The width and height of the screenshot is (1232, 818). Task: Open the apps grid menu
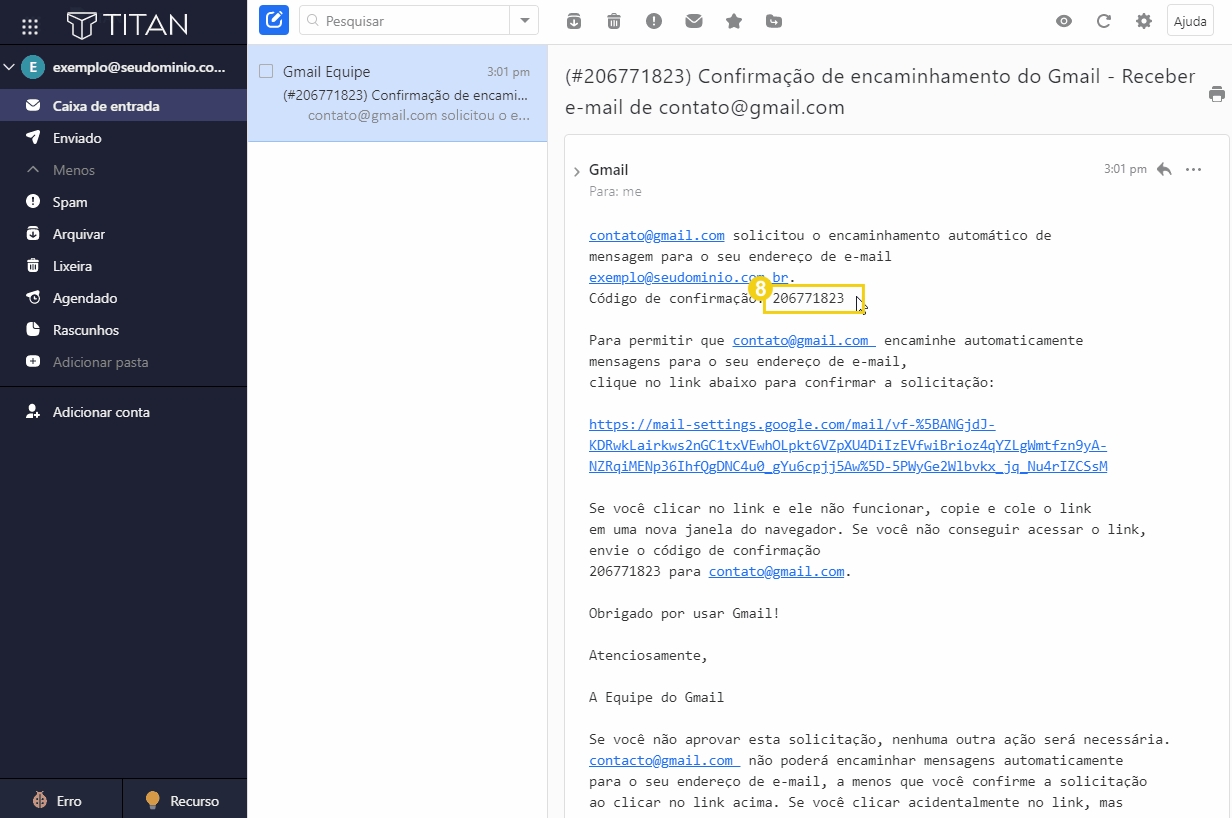(x=28, y=24)
